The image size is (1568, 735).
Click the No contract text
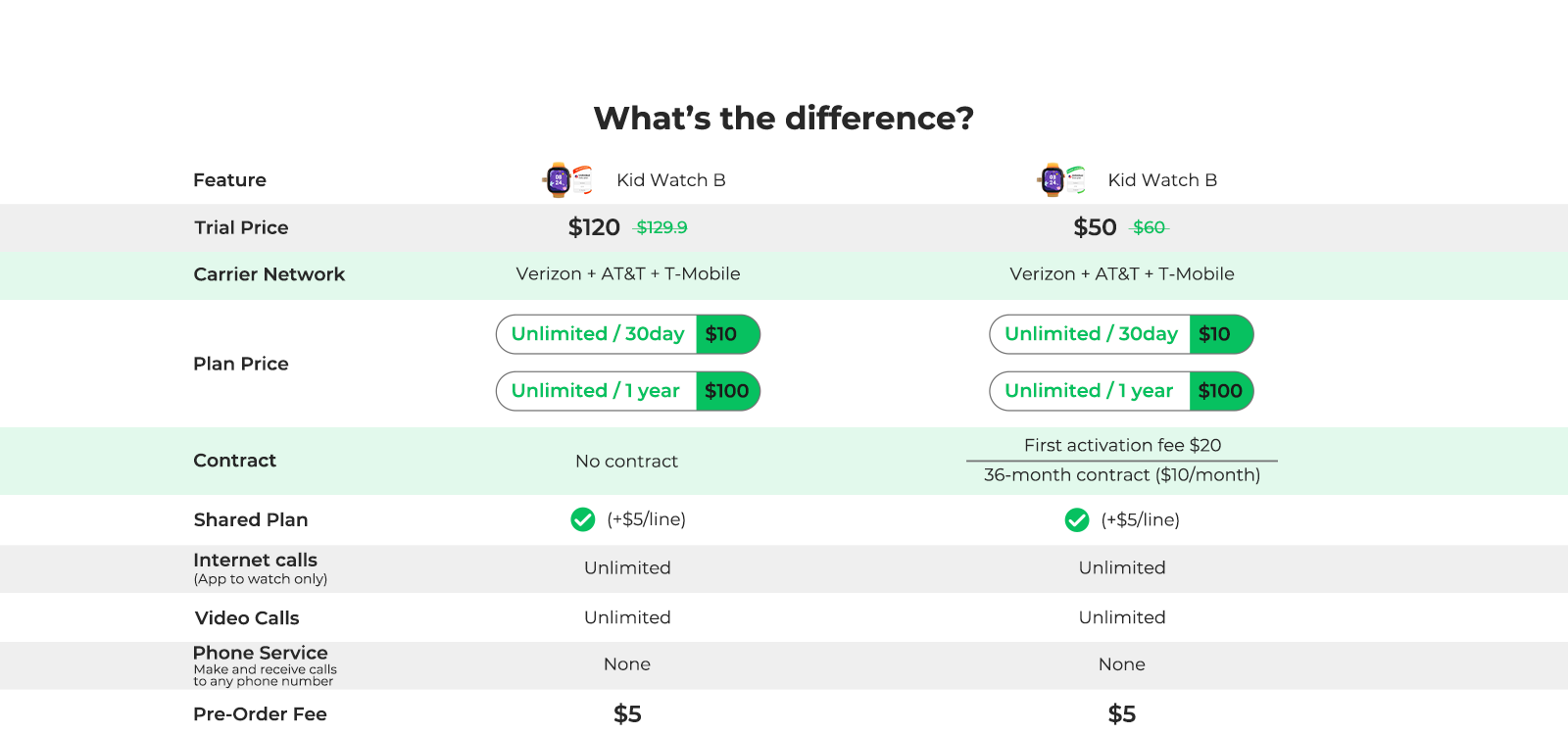point(626,462)
